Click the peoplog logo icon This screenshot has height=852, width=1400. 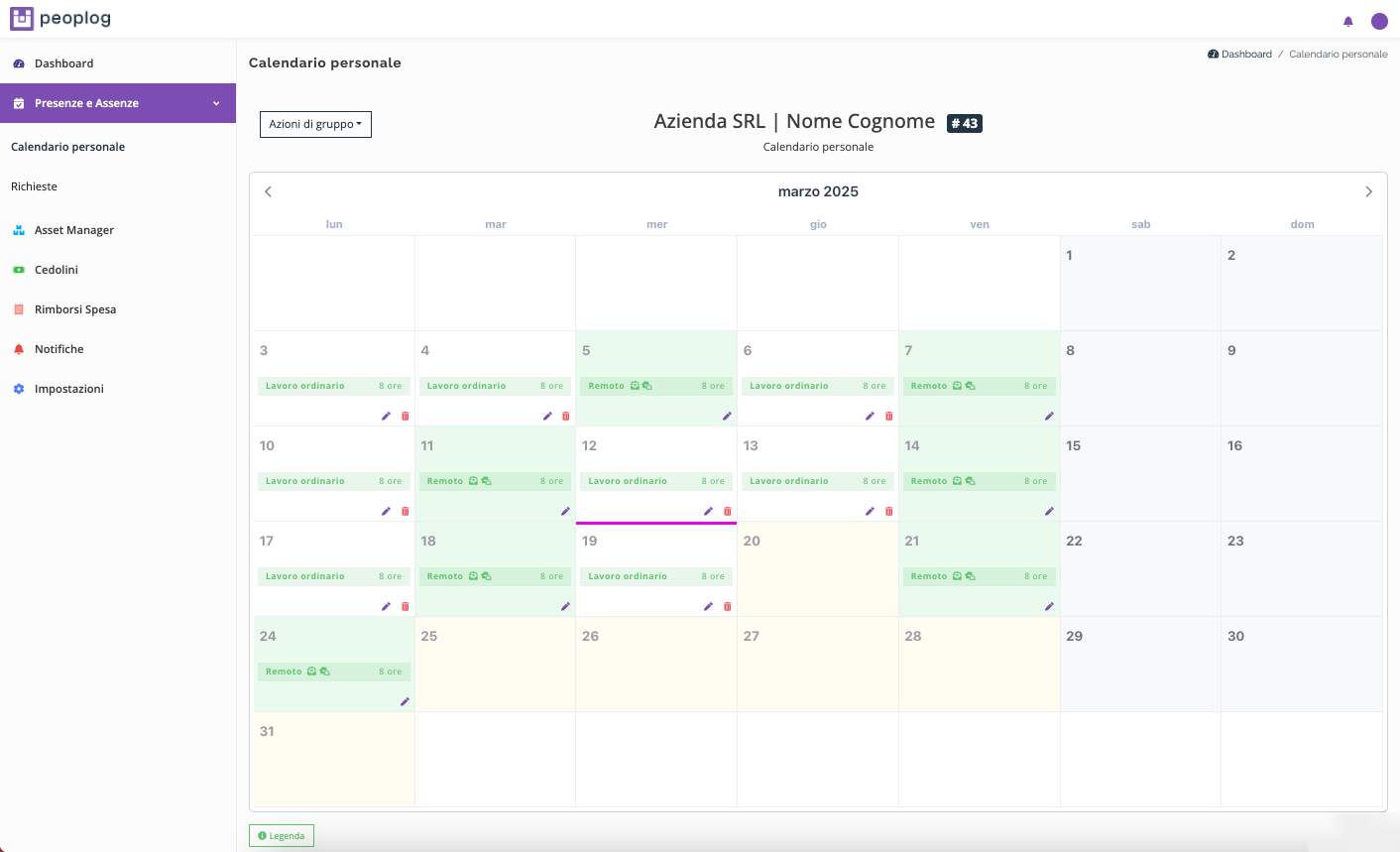pos(20,18)
